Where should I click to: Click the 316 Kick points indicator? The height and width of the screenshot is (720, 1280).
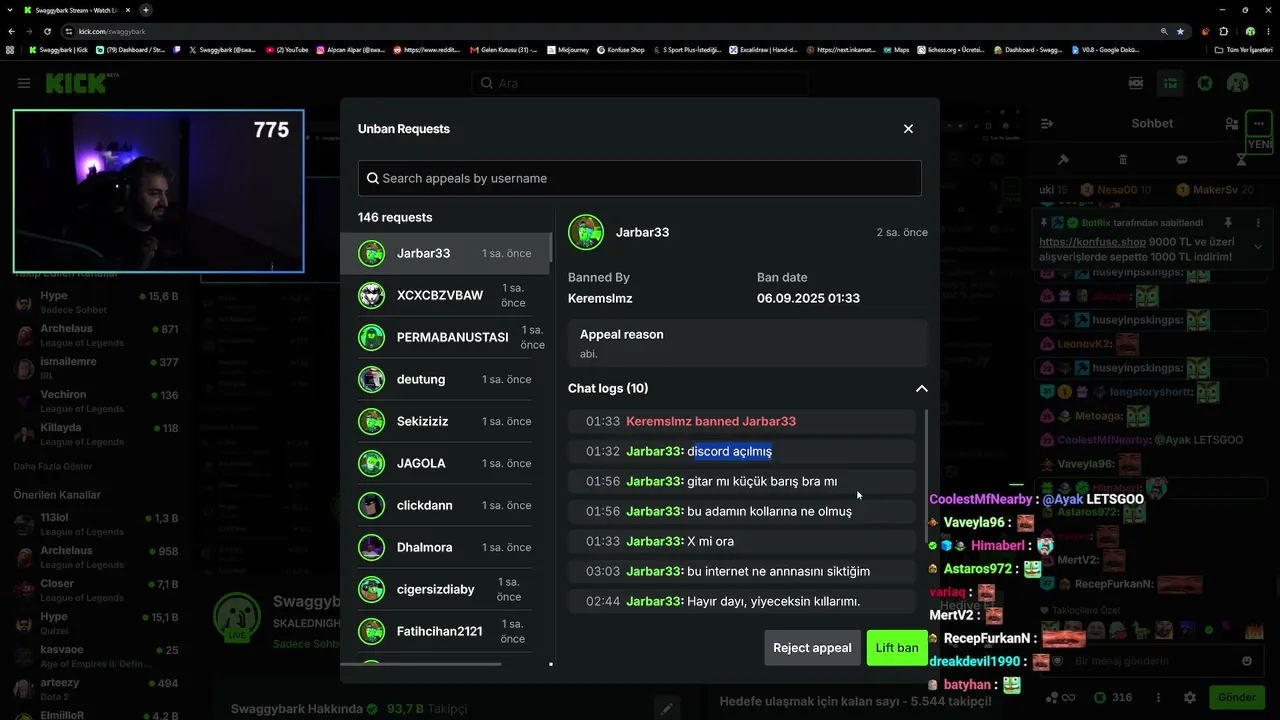coord(1112,697)
